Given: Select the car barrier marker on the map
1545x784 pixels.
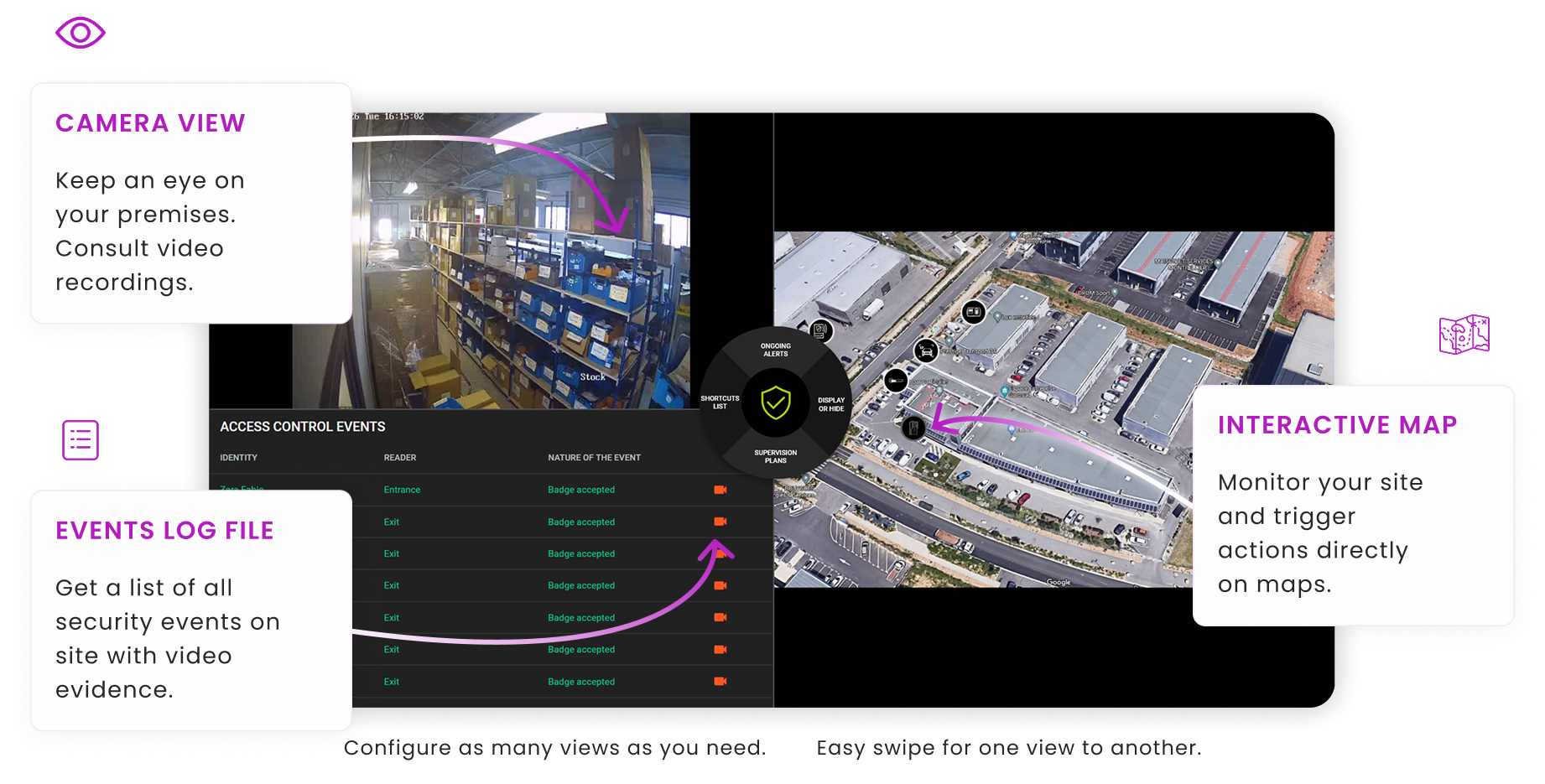Looking at the screenshot, I should (x=925, y=350).
